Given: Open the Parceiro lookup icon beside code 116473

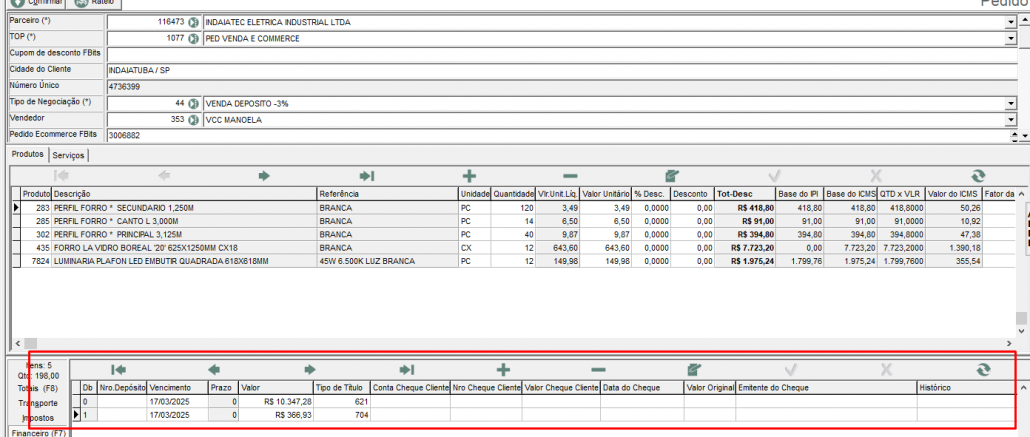Looking at the screenshot, I should pos(193,22).
